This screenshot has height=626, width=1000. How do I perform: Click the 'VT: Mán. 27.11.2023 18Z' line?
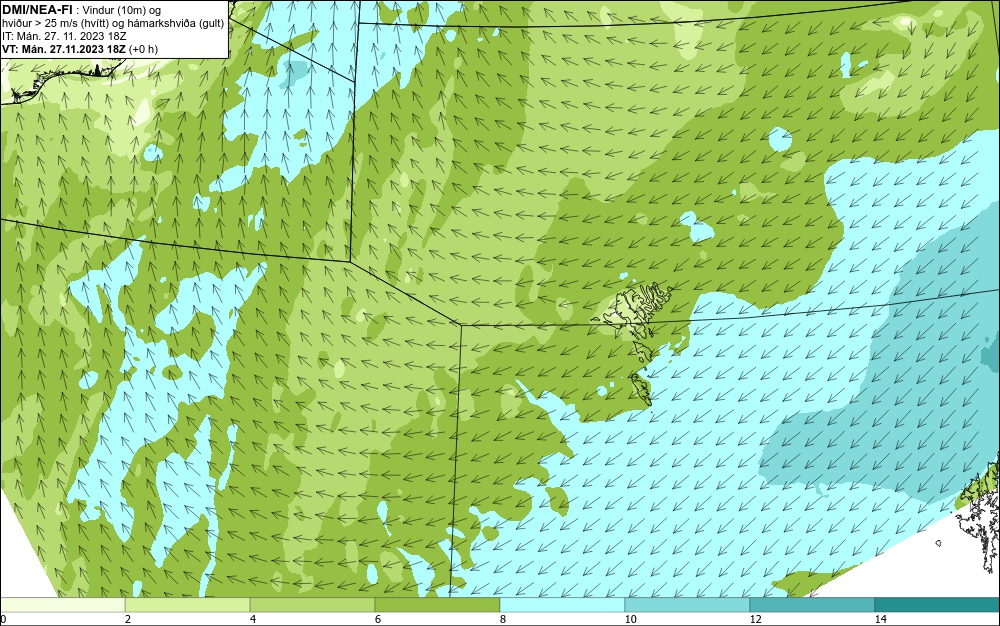pyautogui.click(x=64, y=48)
